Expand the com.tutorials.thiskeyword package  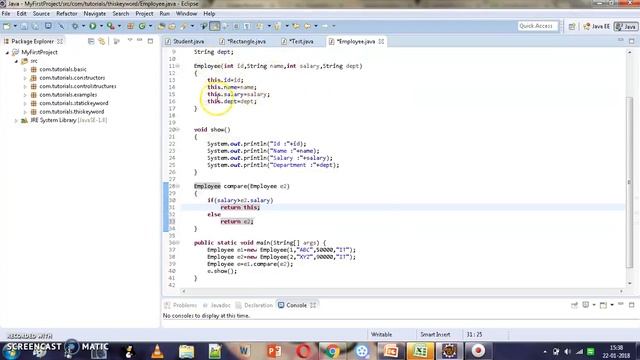[25, 112]
